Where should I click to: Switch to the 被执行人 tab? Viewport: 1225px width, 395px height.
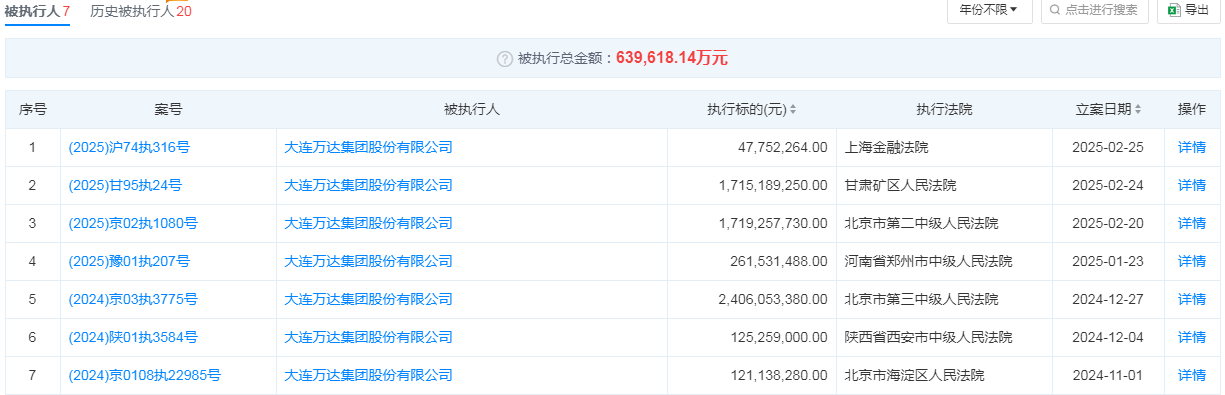click(37, 12)
